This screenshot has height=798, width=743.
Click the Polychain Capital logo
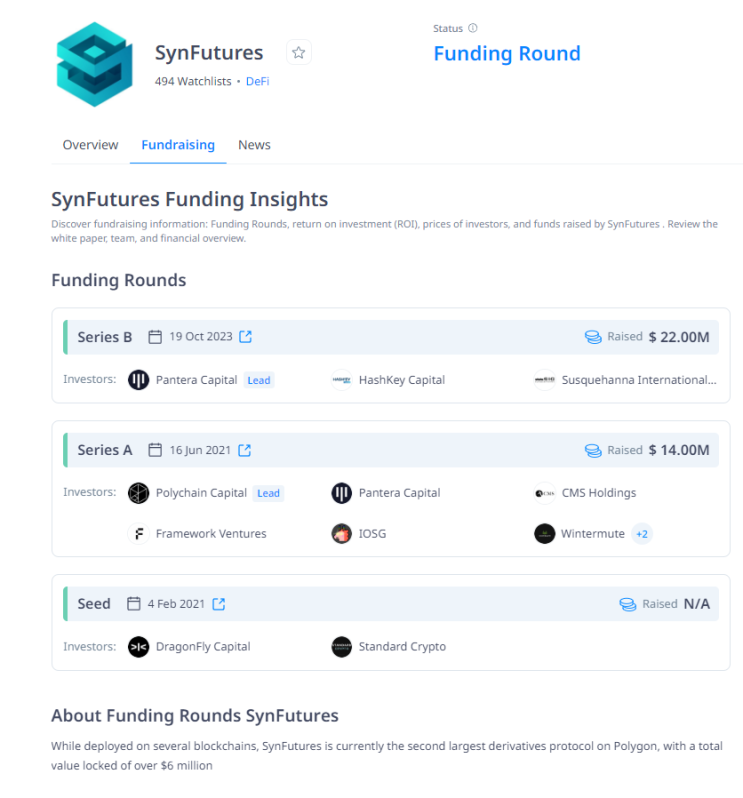139,493
